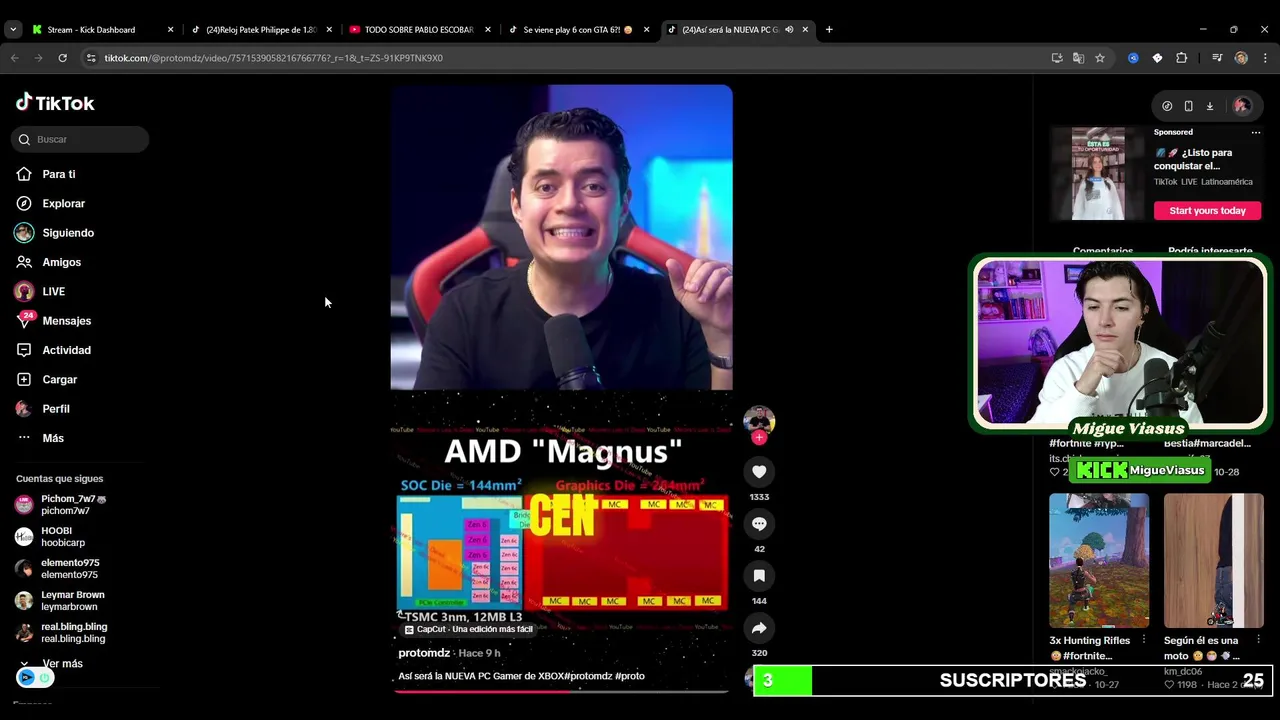
Task: Click the white tag extension icon
Action: (1157, 58)
